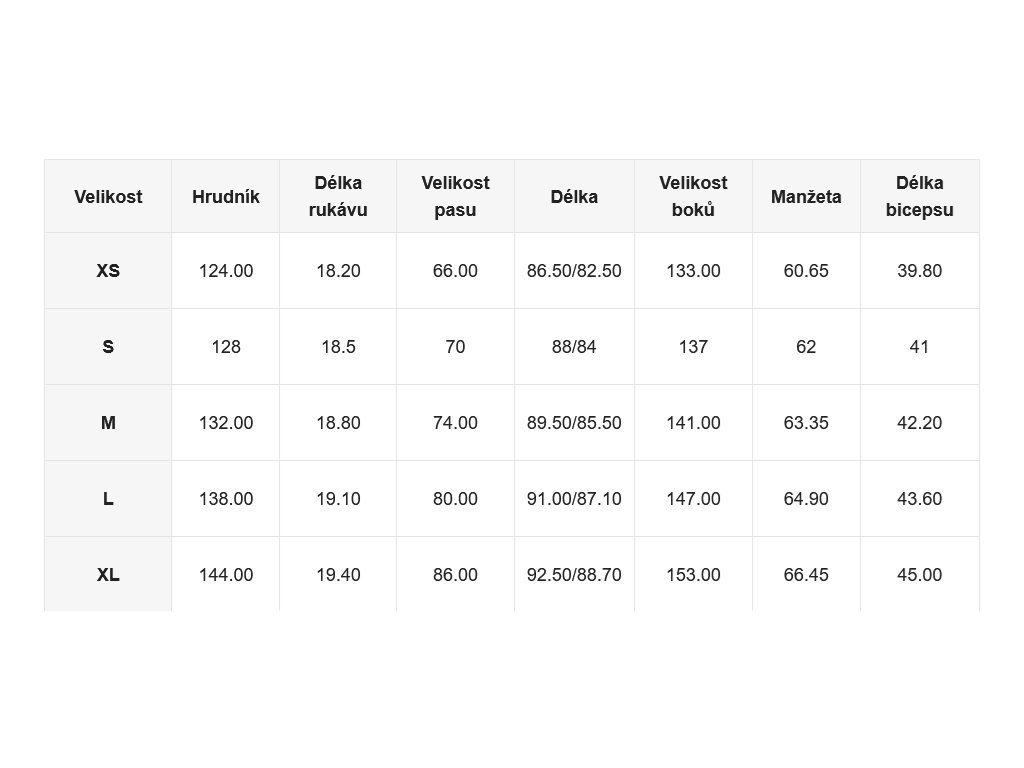Viewport: 1024px width, 768px height.
Task: Select the 80.00 waist value cell
Action: [455, 499]
